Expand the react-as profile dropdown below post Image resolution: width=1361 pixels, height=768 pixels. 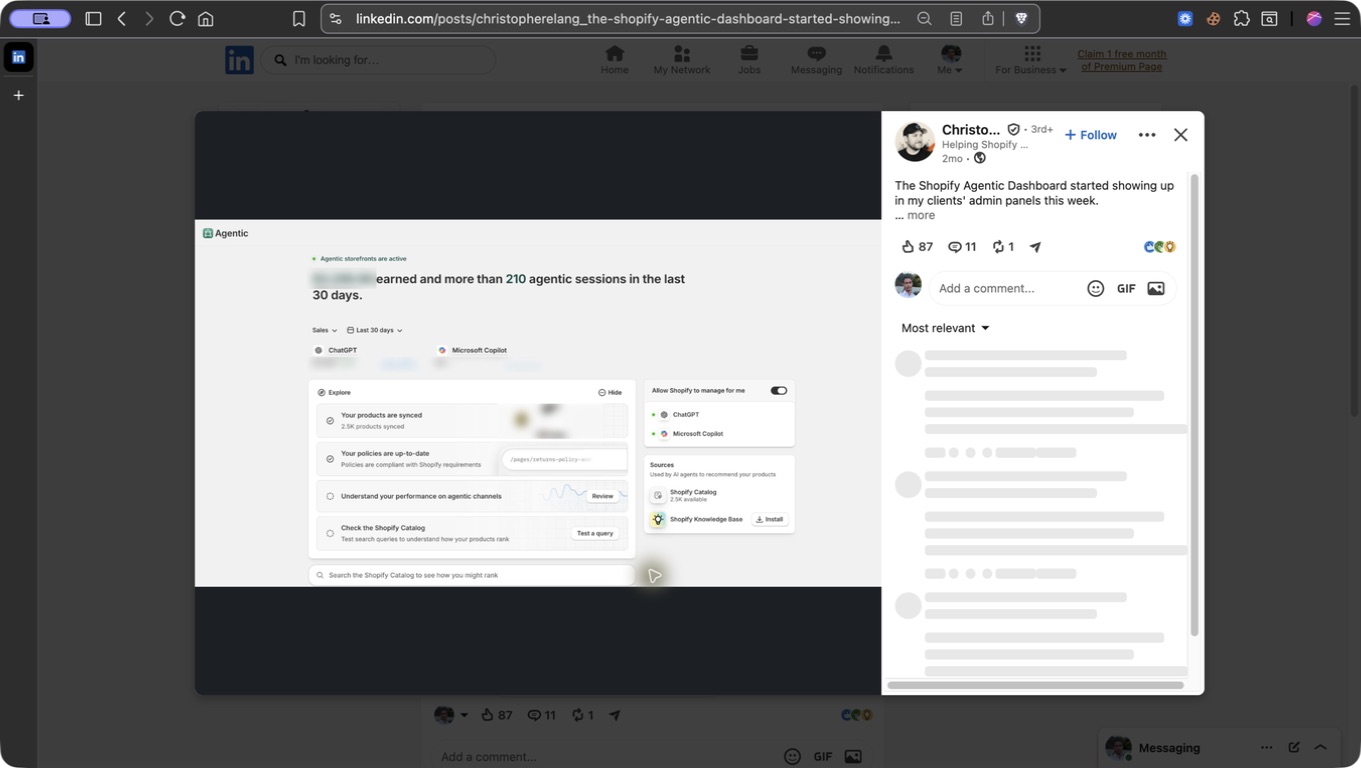(x=451, y=715)
